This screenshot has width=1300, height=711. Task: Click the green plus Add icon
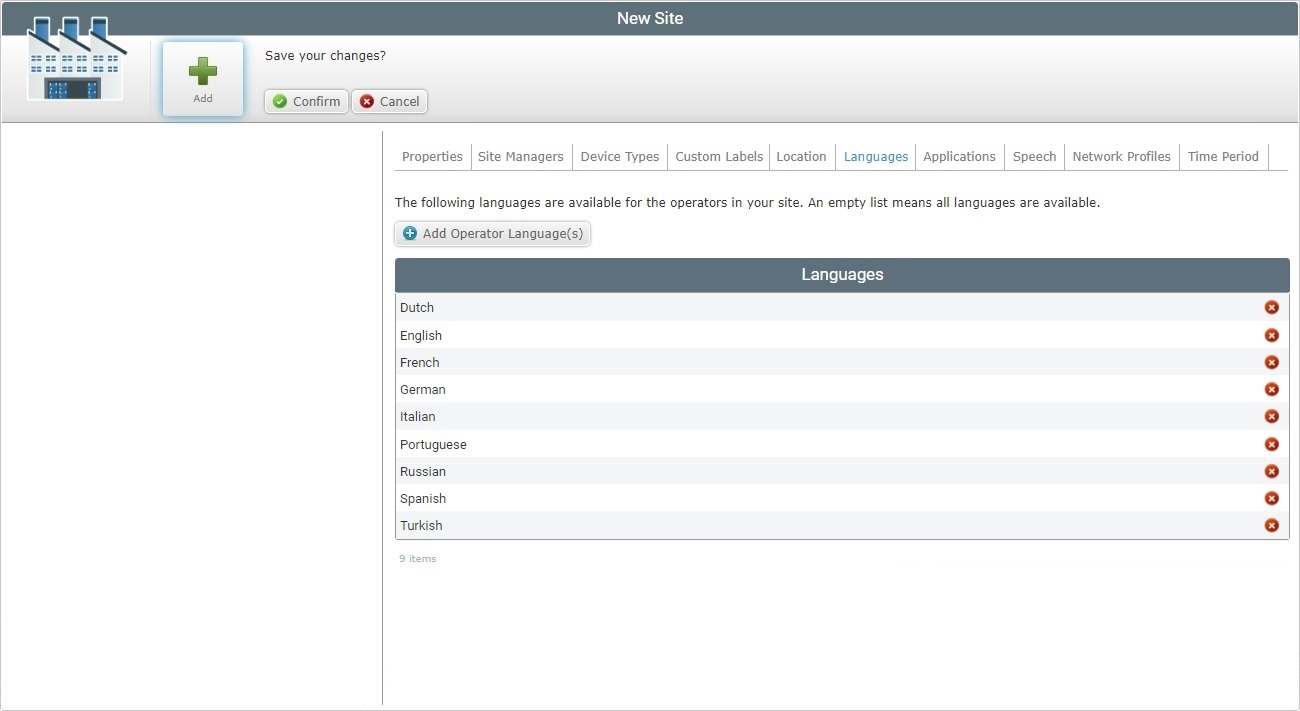tap(202, 70)
